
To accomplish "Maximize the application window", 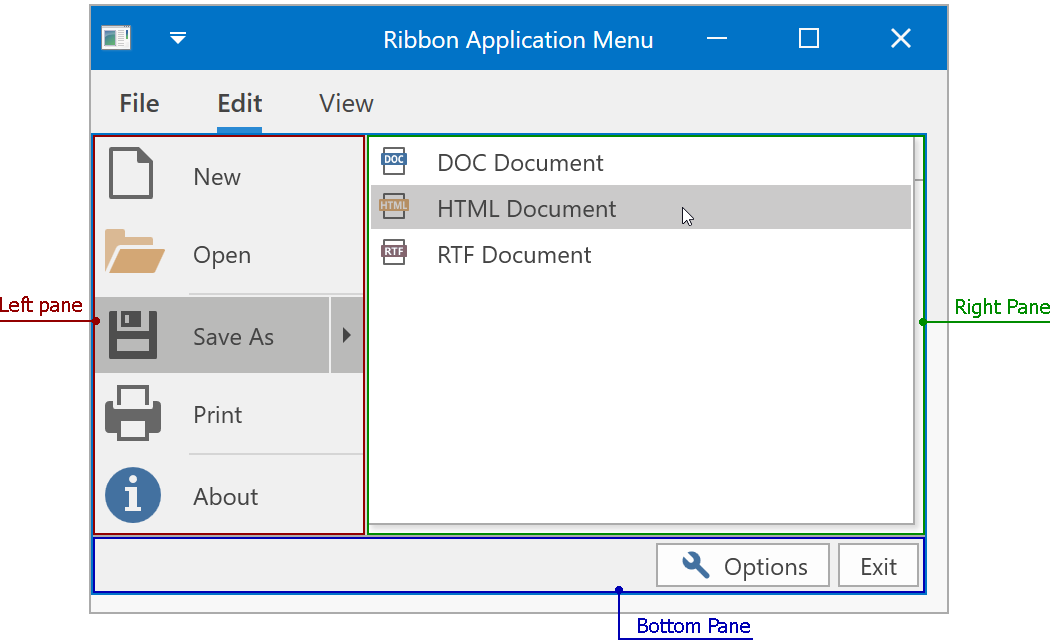I will tap(809, 38).
